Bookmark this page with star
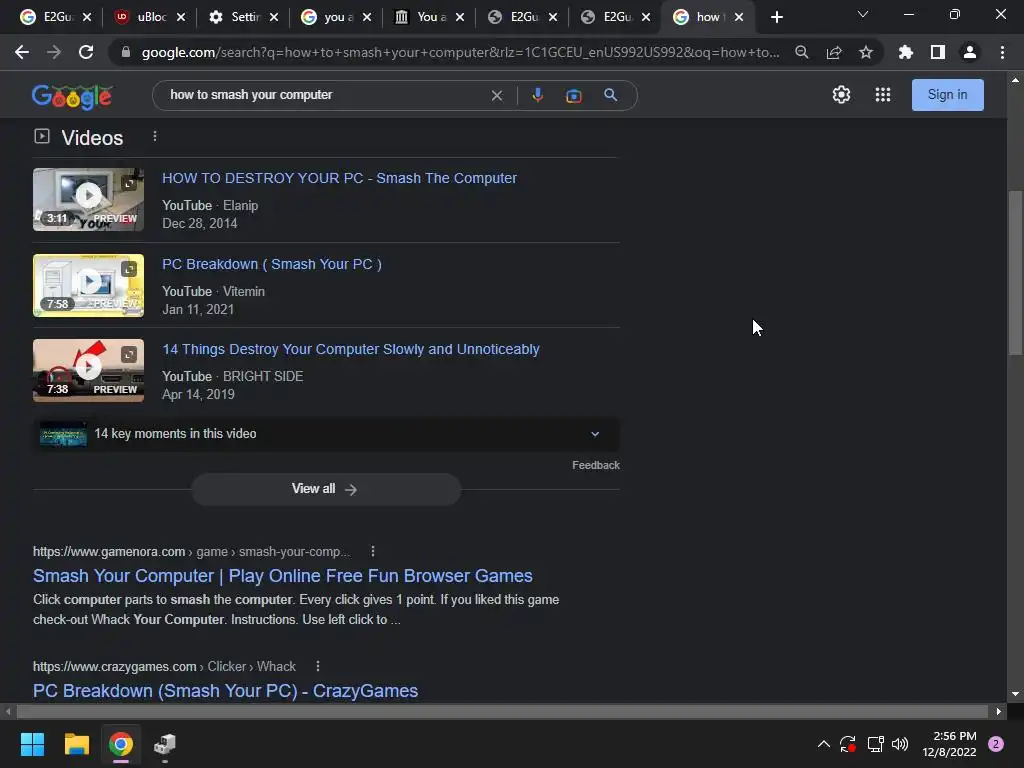1024x768 pixels. [865, 52]
